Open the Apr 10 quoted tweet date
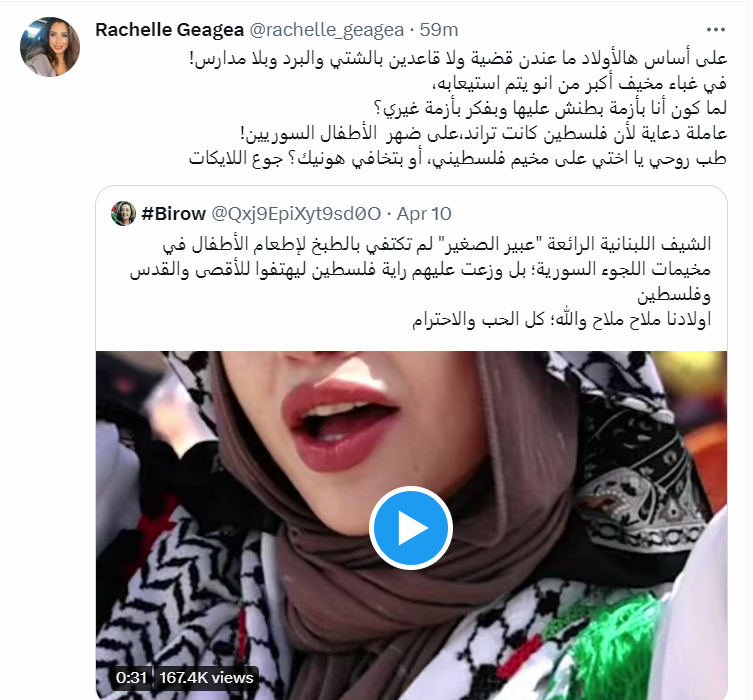Screen dimensions: 753x700 tap(424, 214)
